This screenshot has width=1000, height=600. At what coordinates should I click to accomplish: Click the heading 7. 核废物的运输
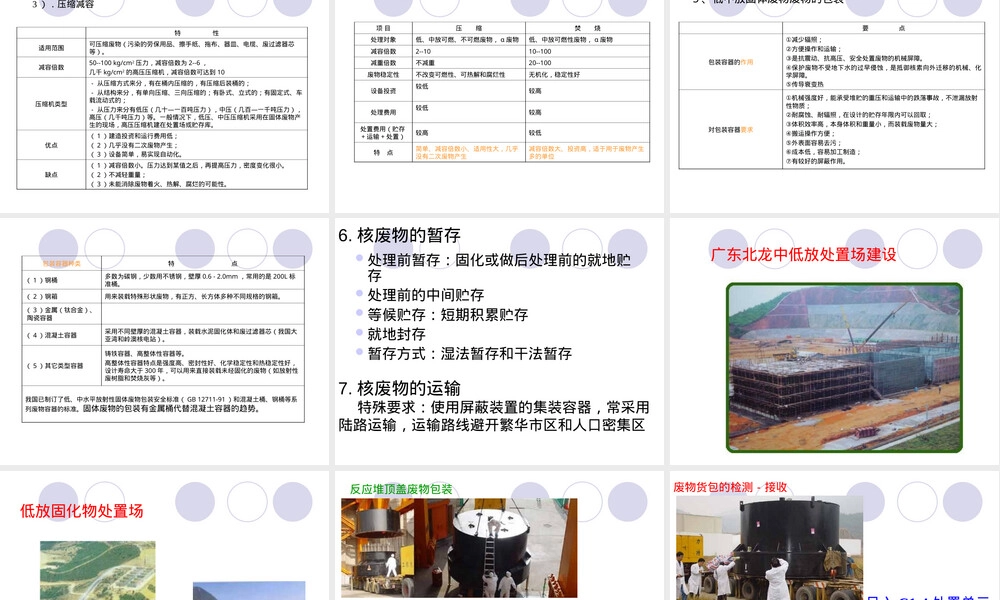click(399, 388)
